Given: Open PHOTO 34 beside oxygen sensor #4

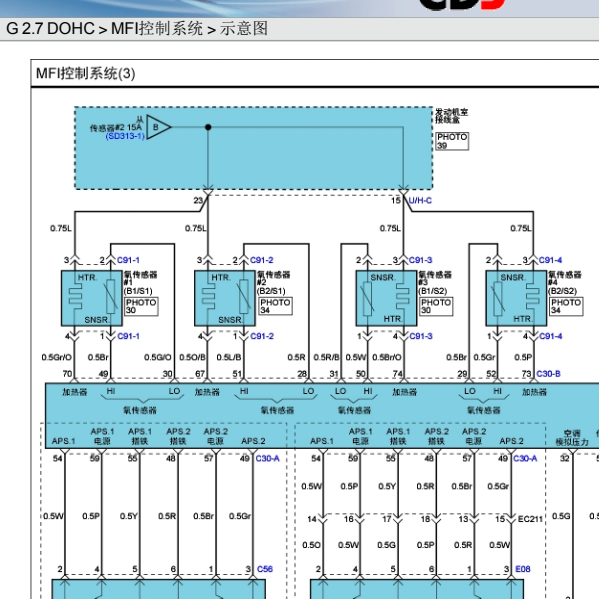Looking at the screenshot, I should (566, 306).
